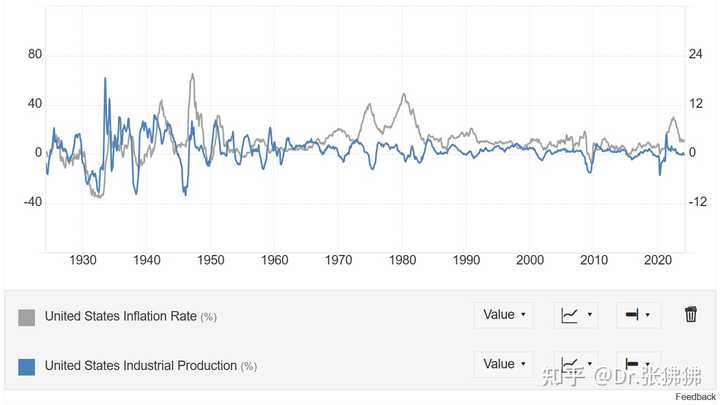Expand Value dropdown for Industrial Production
The height and width of the screenshot is (405, 720).
(504, 364)
